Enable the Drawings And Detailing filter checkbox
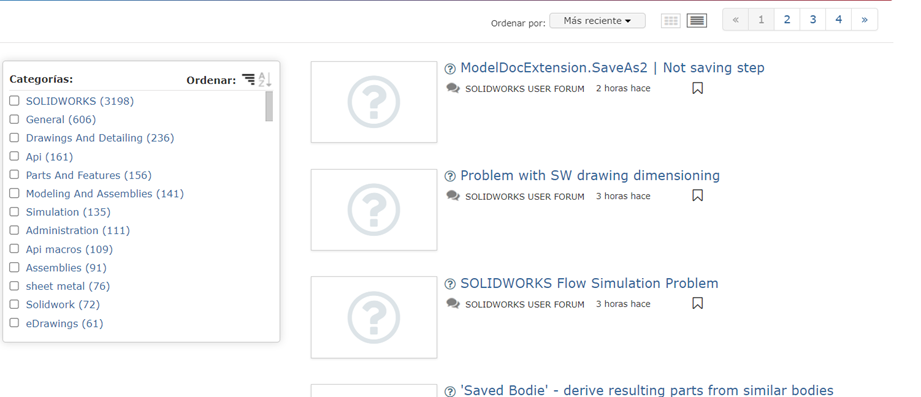Image resolution: width=921 pixels, height=397 pixels. tap(14, 138)
